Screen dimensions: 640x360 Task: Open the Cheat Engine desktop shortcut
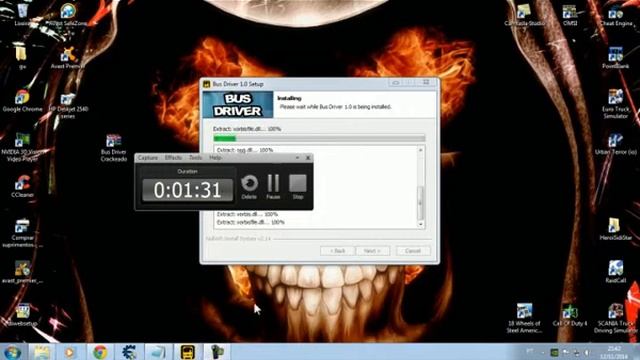(x=616, y=15)
